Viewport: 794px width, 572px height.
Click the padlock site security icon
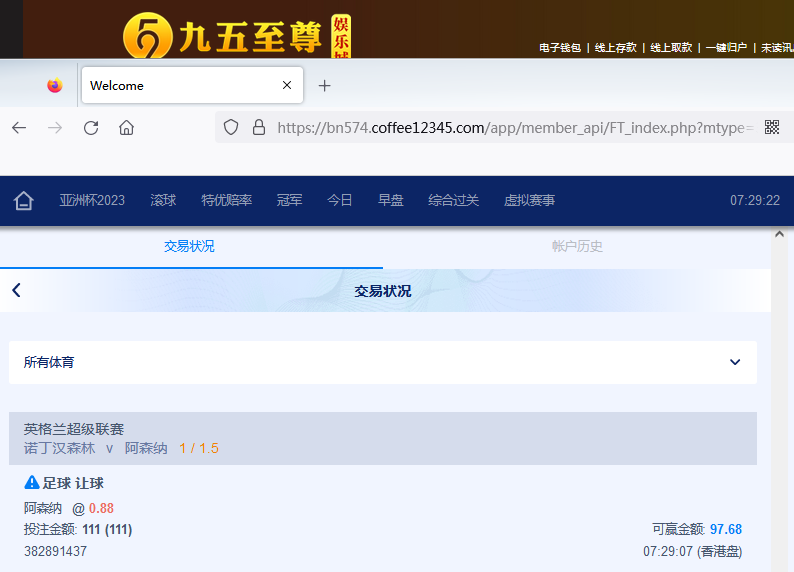pyautogui.click(x=259, y=128)
